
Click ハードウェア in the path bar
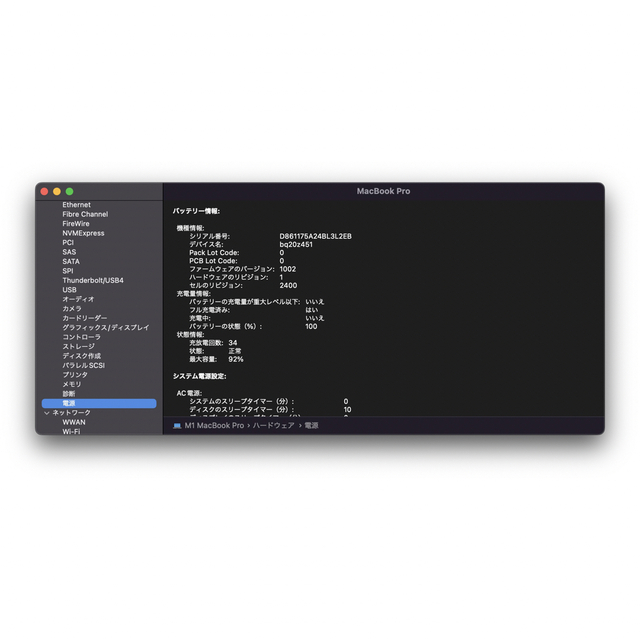[273, 425]
